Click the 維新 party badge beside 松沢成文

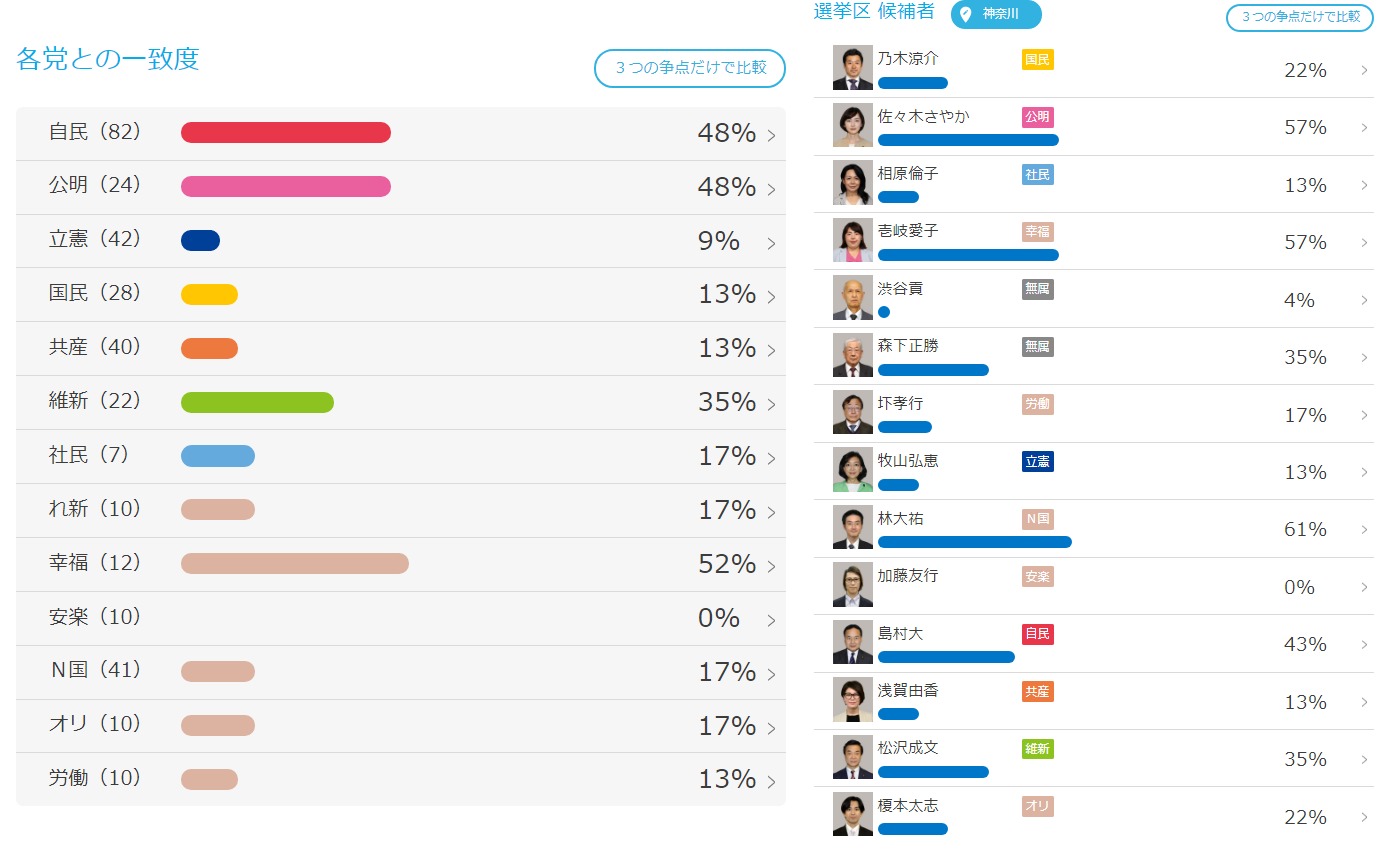pos(1037,749)
